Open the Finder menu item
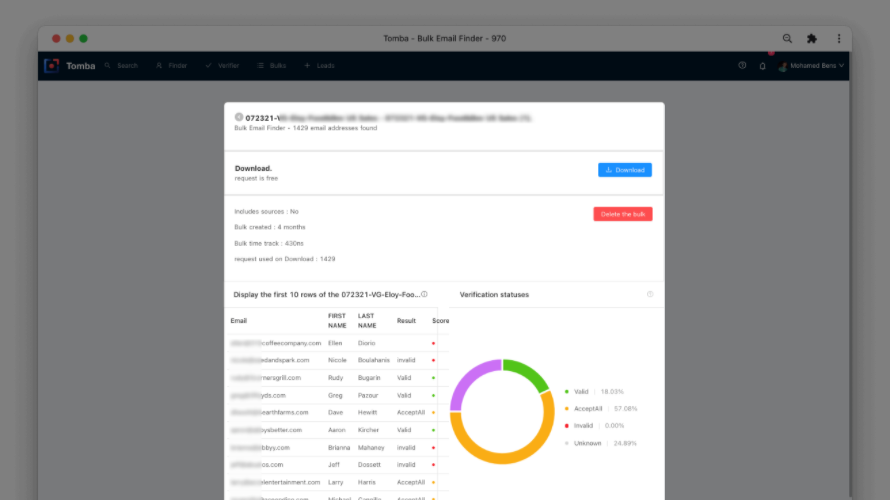The width and height of the screenshot is (890, 500). [171, 66]
